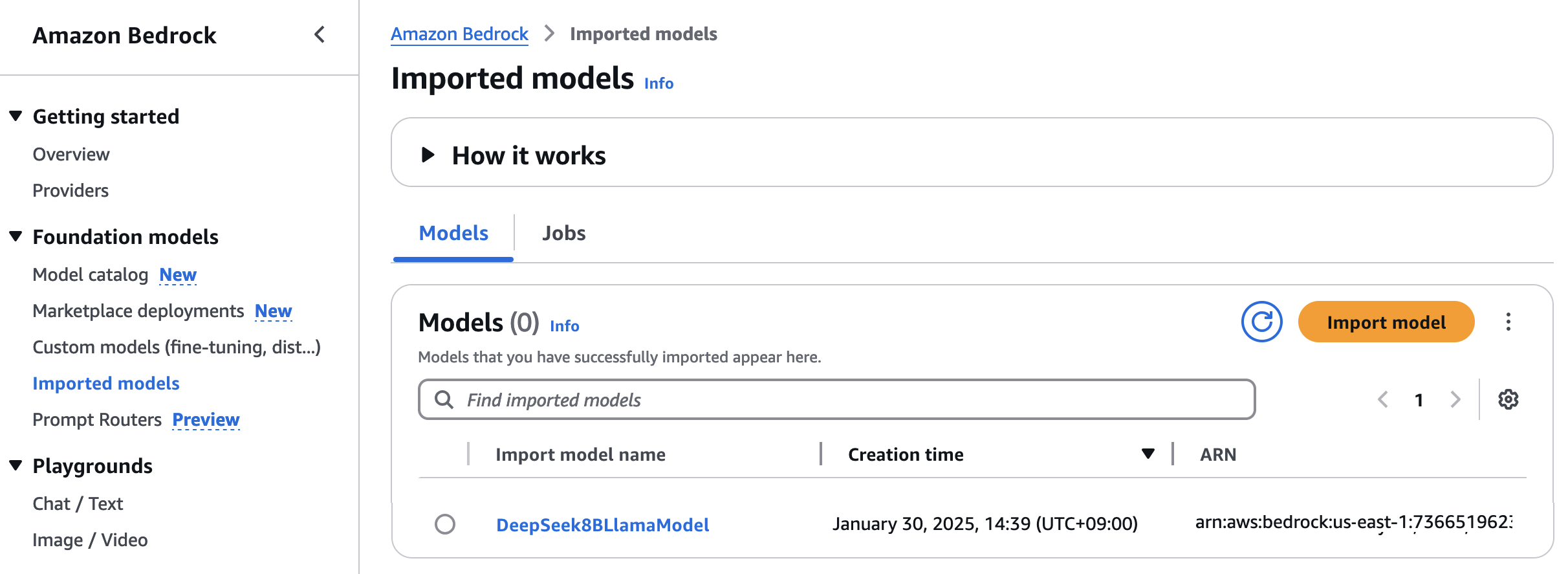
Task: Open Model catalog in sidebar
Action: pos(91,274)
